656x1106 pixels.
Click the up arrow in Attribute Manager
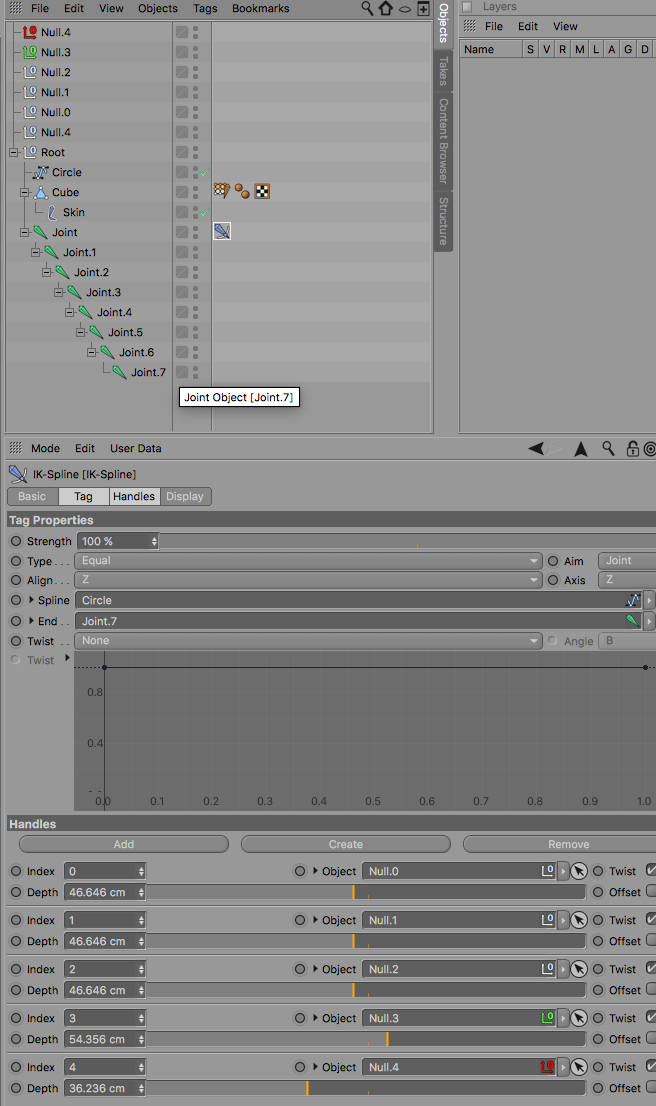[x=581, y=449]
